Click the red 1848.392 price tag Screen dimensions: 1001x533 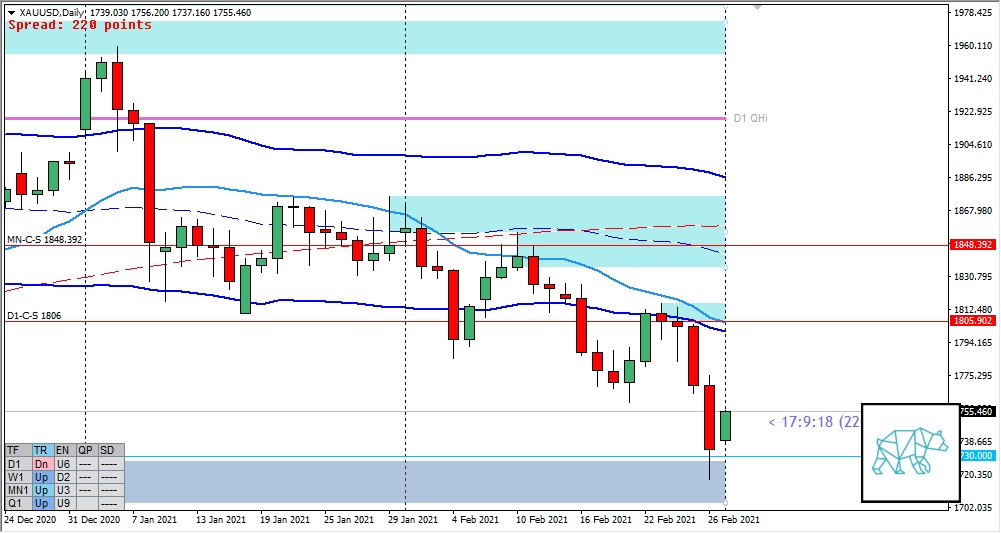[x=971, y=245]
